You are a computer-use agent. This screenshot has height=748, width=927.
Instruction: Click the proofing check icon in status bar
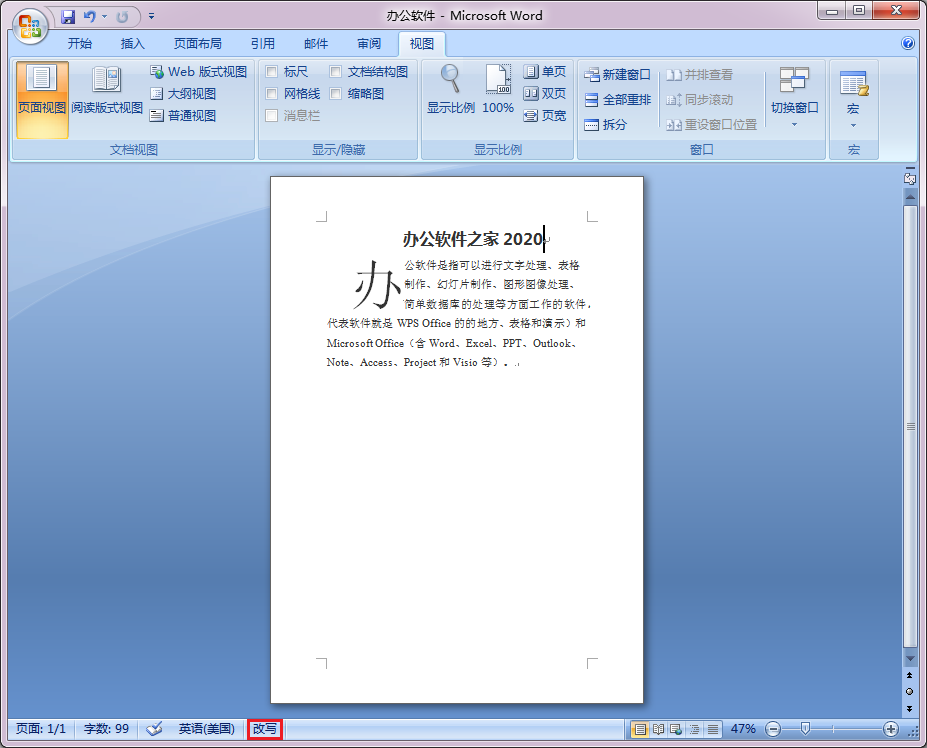pyautogui.click(x=154, y=728)
